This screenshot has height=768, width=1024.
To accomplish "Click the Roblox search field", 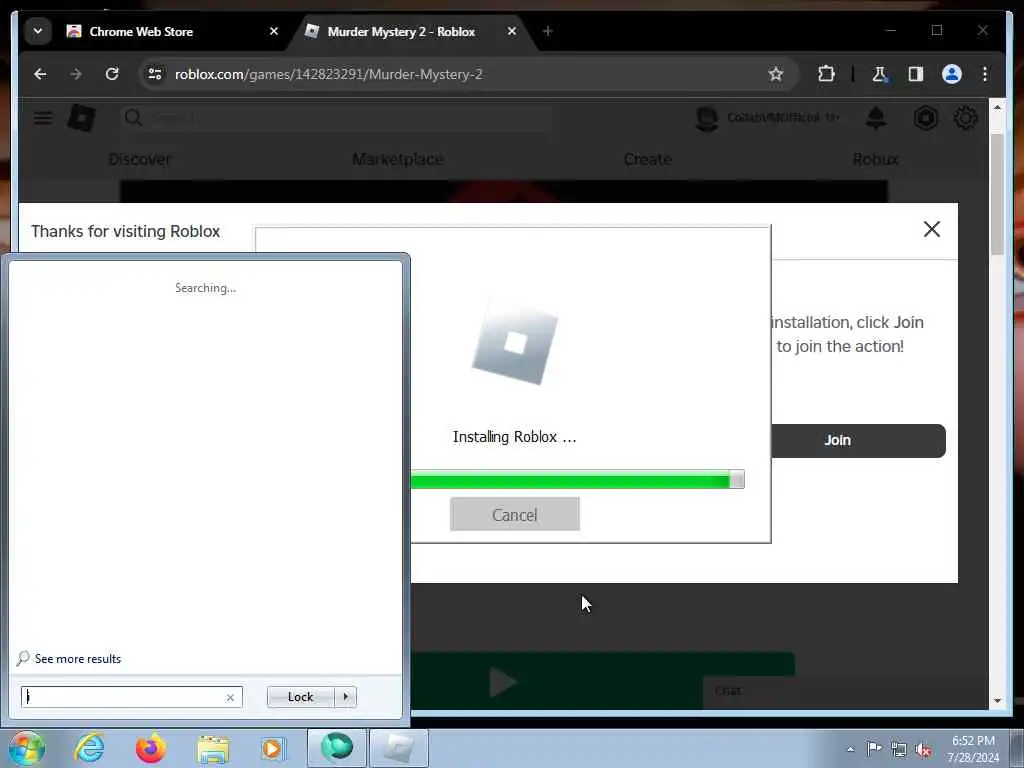I will point(336,118).
